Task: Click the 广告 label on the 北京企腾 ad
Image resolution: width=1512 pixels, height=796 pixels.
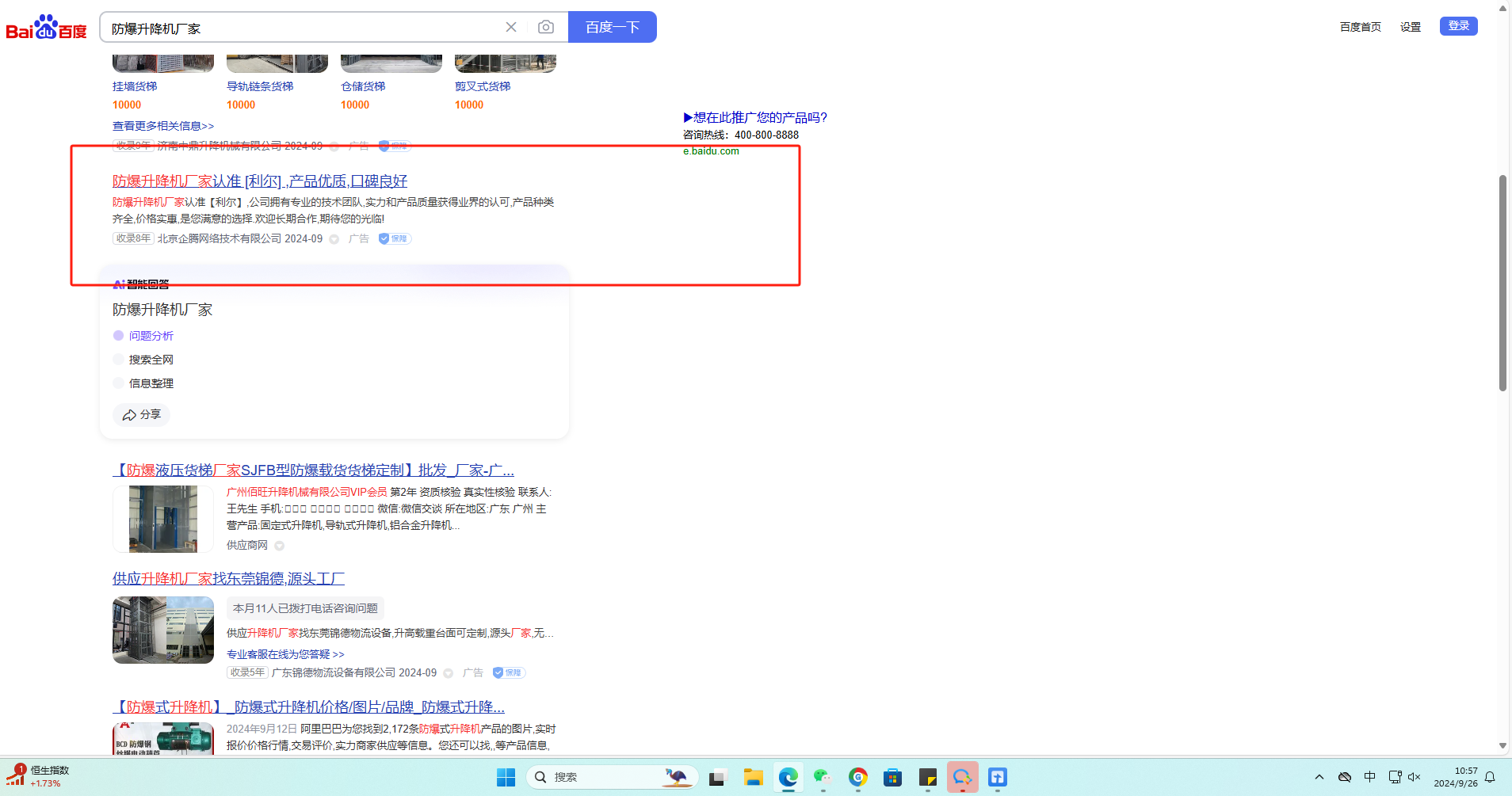Action: [359, 238]
